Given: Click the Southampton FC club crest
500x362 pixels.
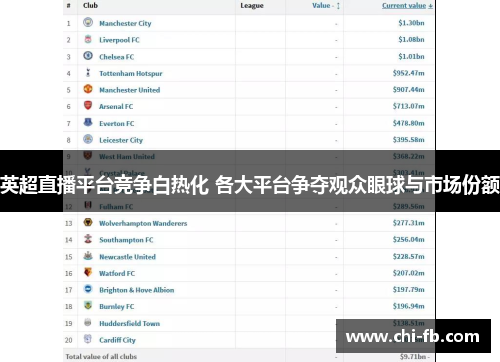Looking at the screenshot, I should pos(88,239).
